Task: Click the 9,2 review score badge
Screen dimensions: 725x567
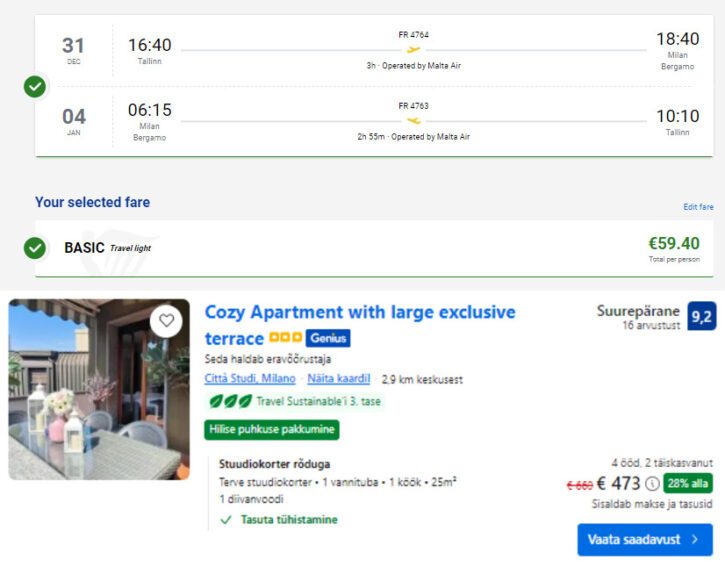Action: [x=701, y=316]
